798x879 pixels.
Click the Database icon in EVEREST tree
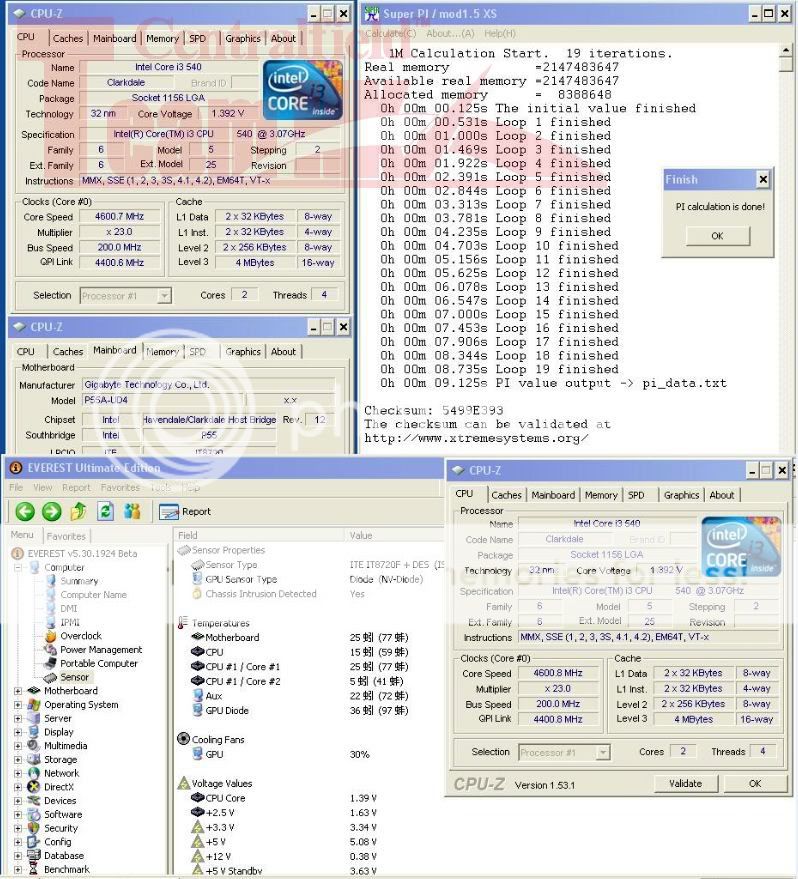pos(34,855)
